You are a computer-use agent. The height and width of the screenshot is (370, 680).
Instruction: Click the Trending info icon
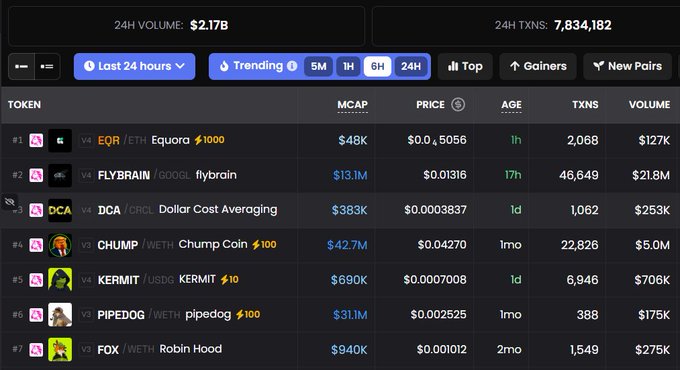[x=292, y=66]
